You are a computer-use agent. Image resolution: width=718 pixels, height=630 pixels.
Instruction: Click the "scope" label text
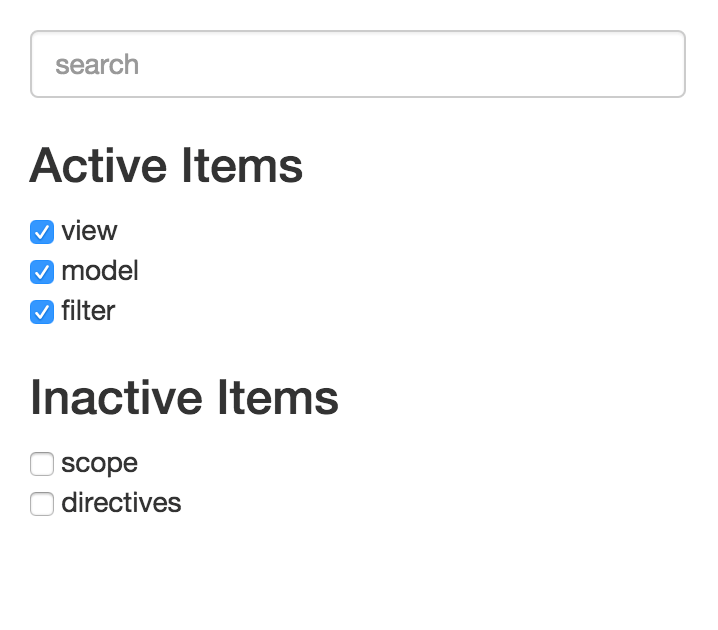99,463
